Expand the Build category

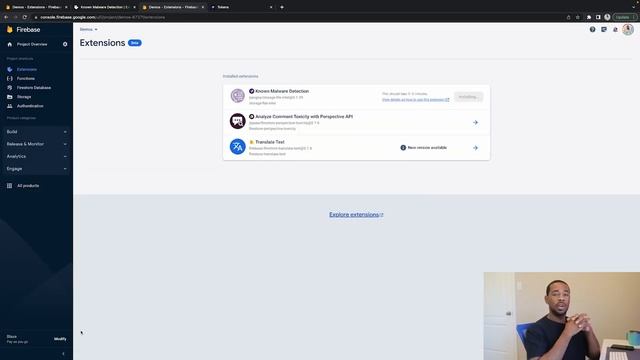[37, 132]
